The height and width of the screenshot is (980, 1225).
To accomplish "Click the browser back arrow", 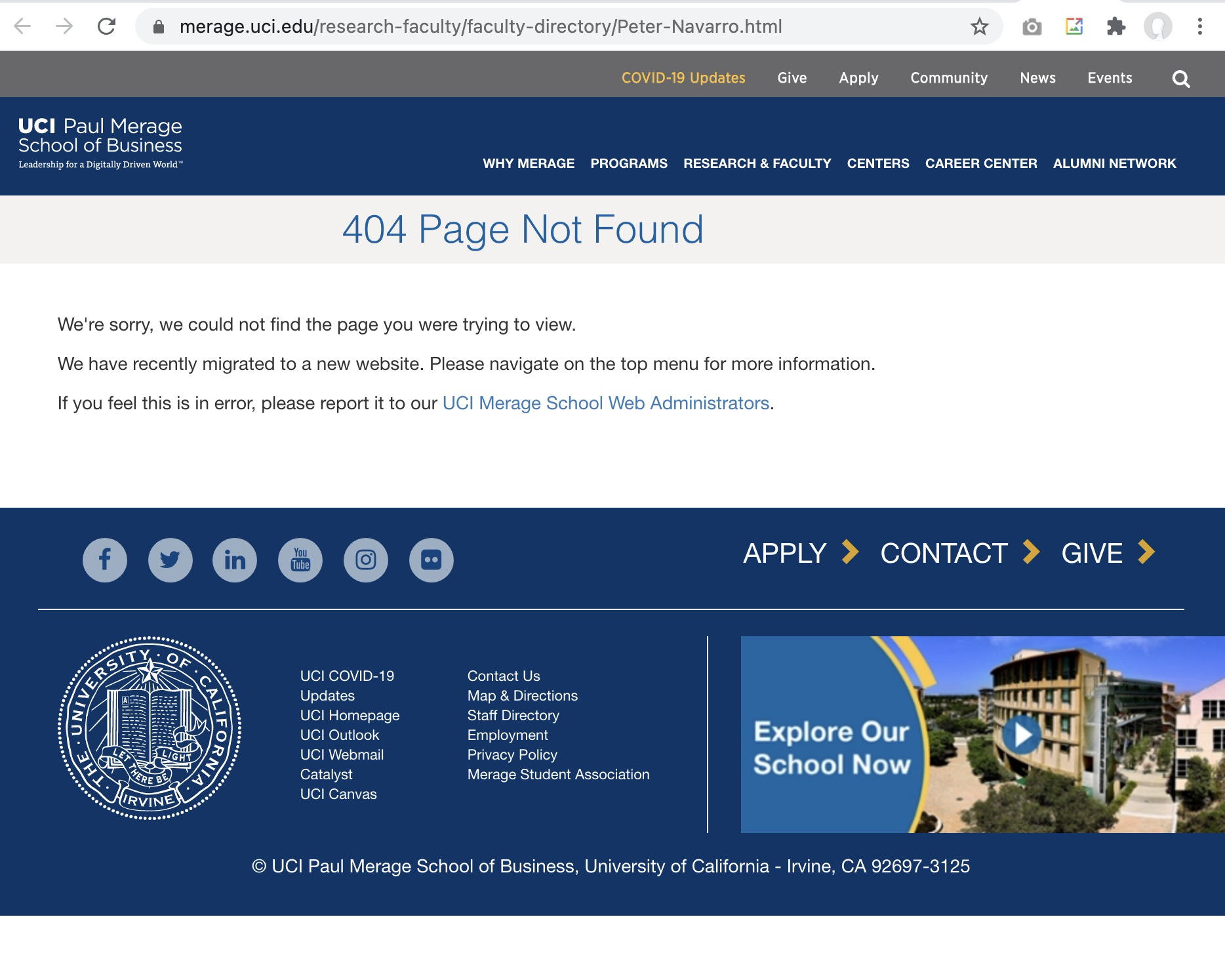I will 22,26.
